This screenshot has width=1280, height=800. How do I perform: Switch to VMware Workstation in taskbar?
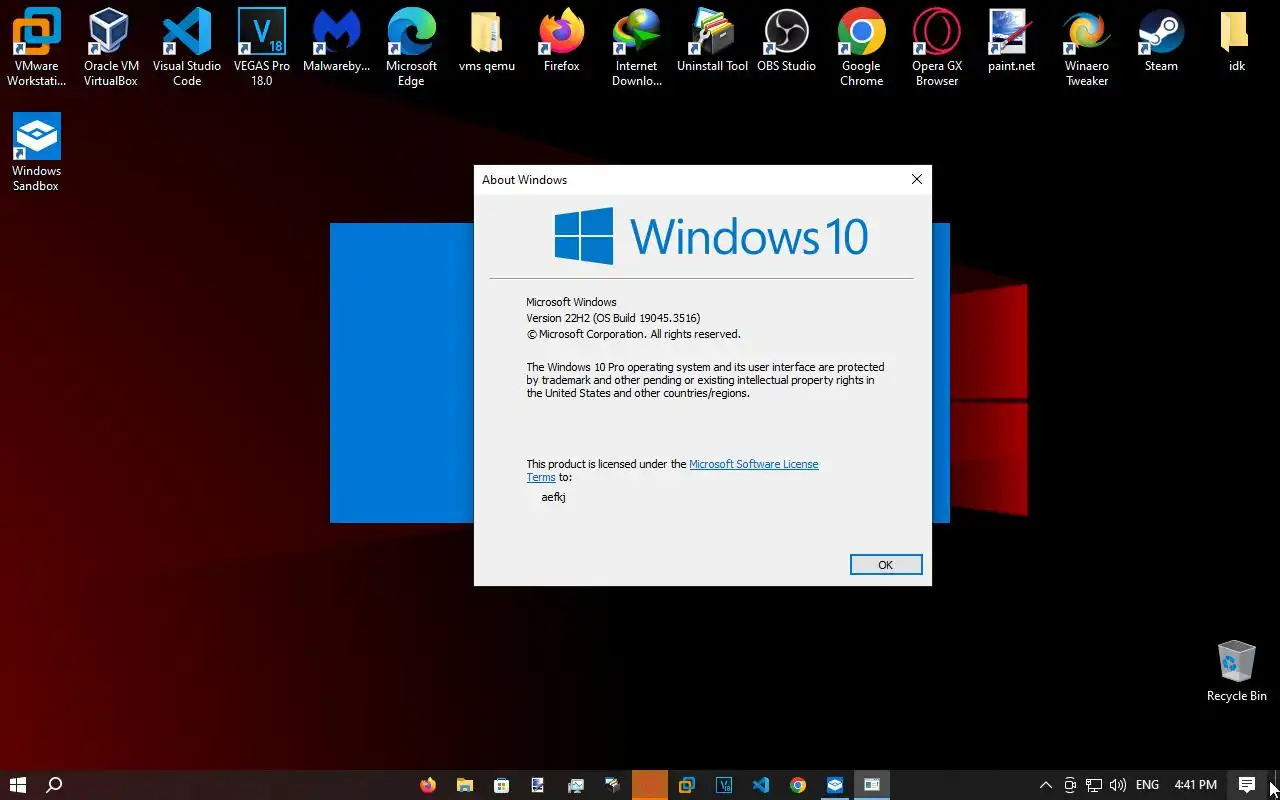coord(687,785)
